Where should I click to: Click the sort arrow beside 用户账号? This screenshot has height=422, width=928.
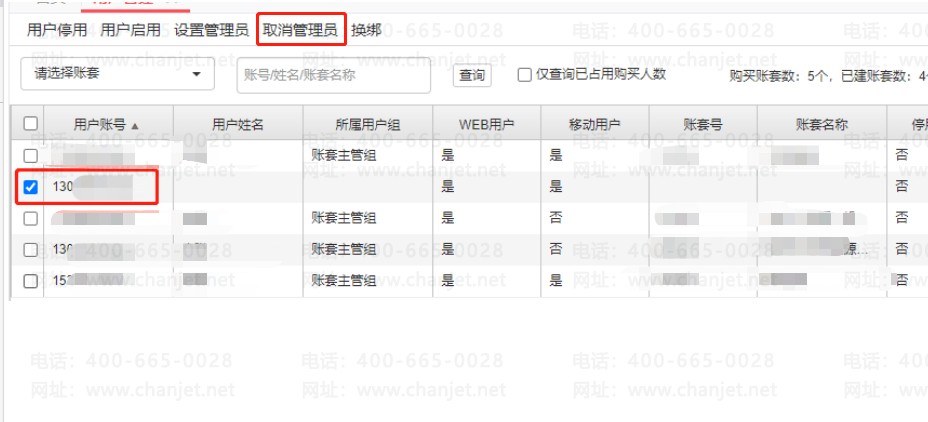pos(135,126)
